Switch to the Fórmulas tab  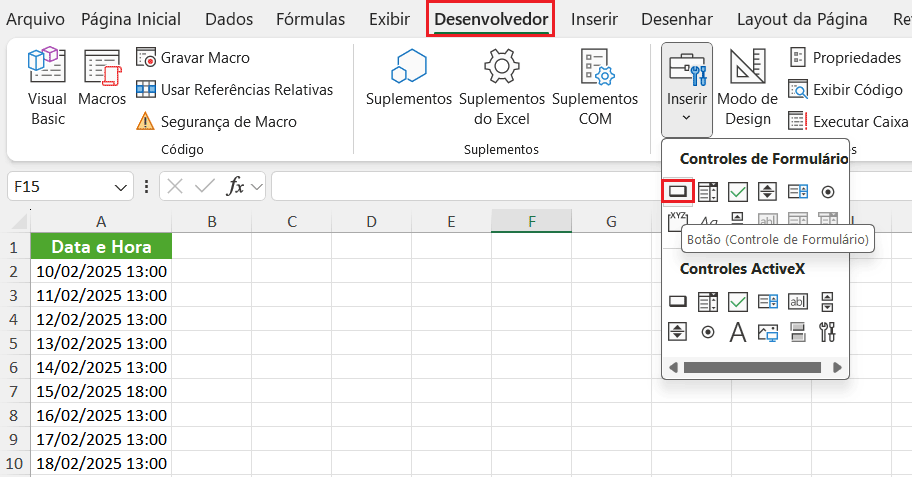coord(310,20)
